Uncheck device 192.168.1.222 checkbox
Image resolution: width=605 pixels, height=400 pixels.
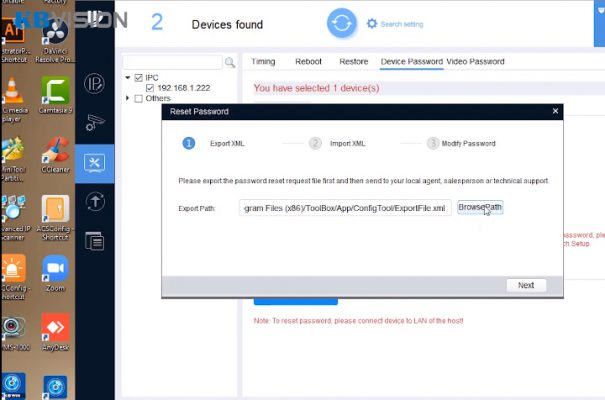tap(150, 88)
